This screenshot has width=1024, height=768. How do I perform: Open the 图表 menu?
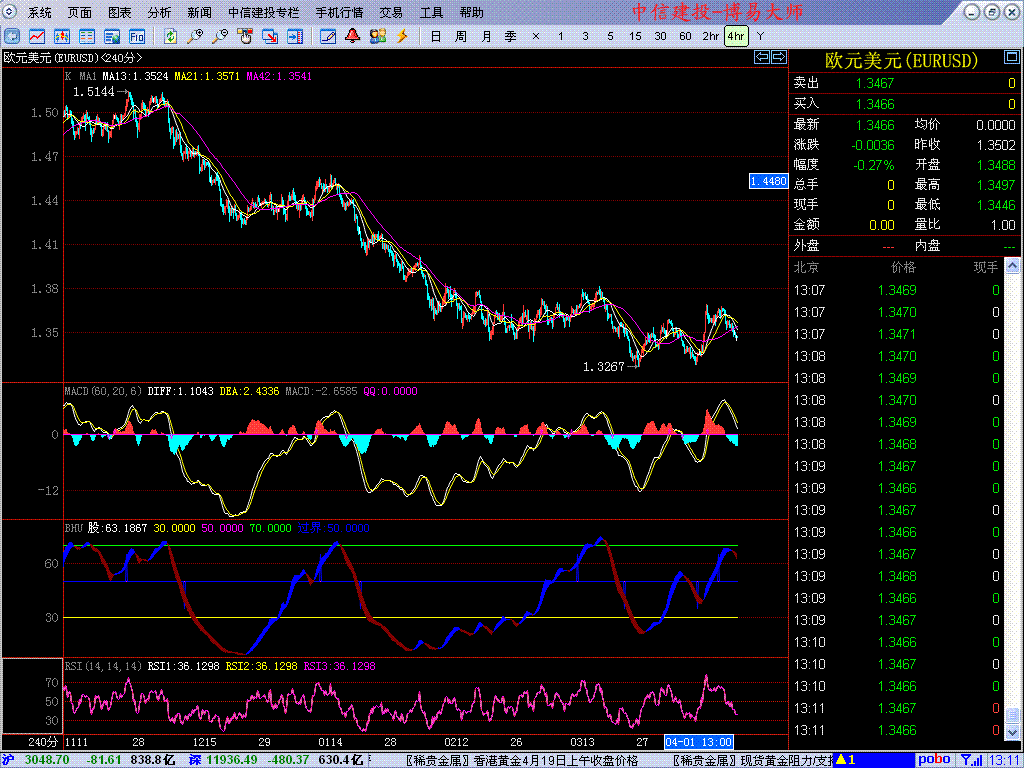click(120, 12)
